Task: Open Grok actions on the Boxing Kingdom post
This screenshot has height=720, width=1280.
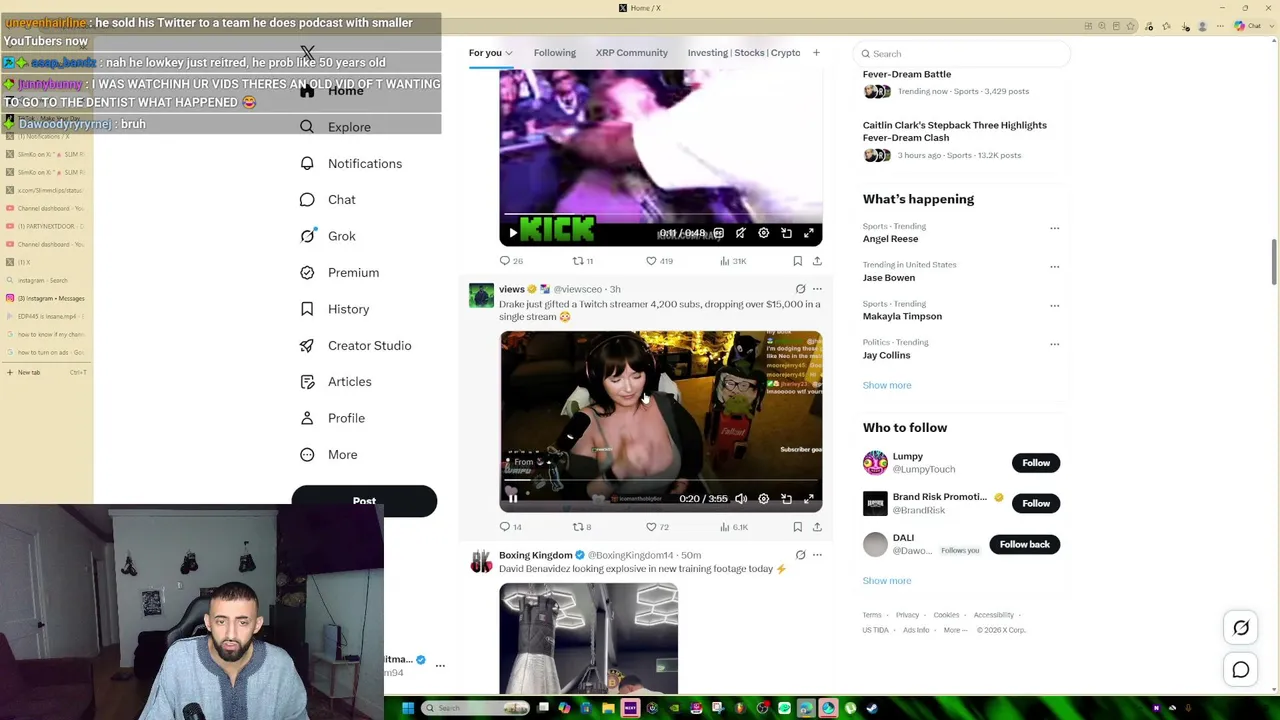Action: coord(800,555)
